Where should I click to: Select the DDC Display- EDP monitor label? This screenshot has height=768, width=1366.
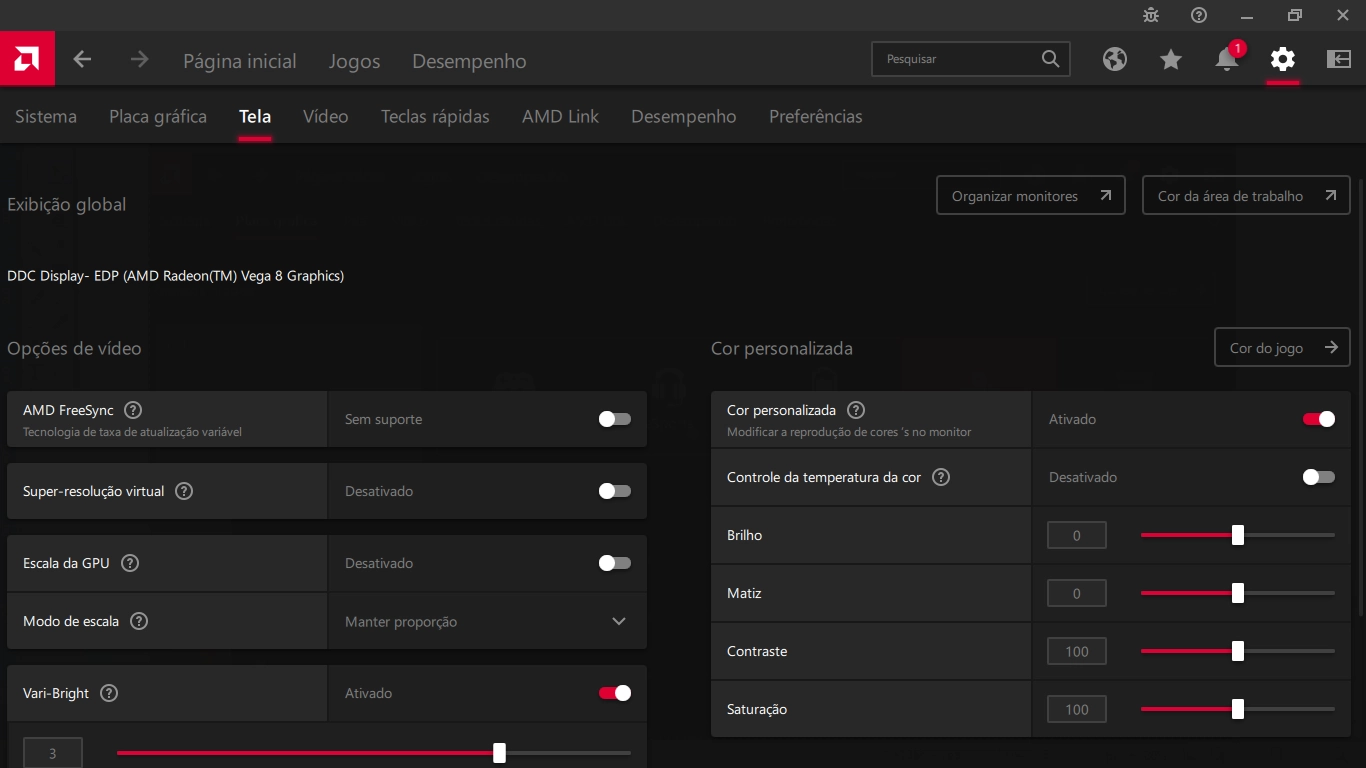pos(176,276)
